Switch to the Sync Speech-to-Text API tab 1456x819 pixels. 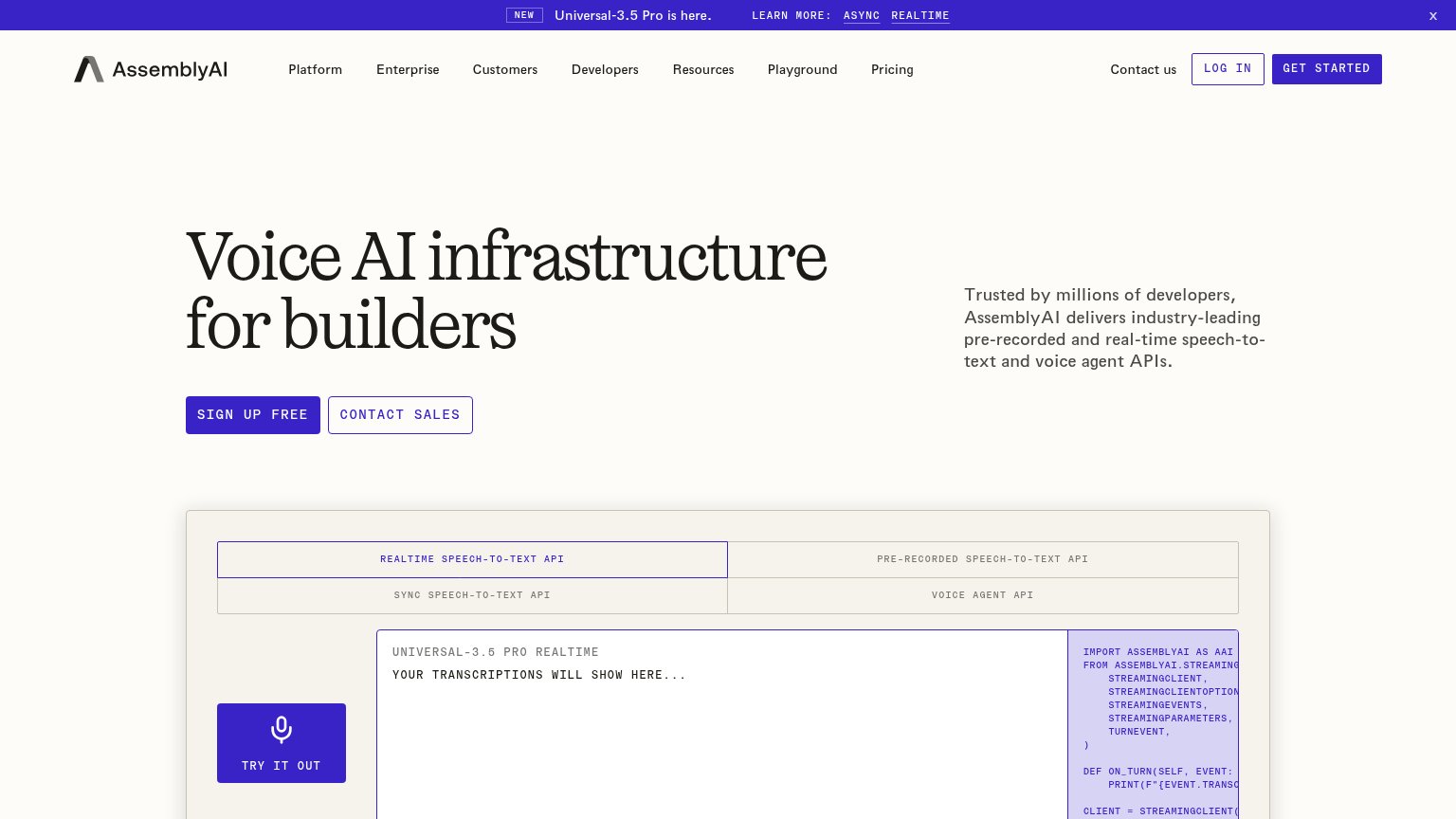pyautogui.click(x=472, y=595)
